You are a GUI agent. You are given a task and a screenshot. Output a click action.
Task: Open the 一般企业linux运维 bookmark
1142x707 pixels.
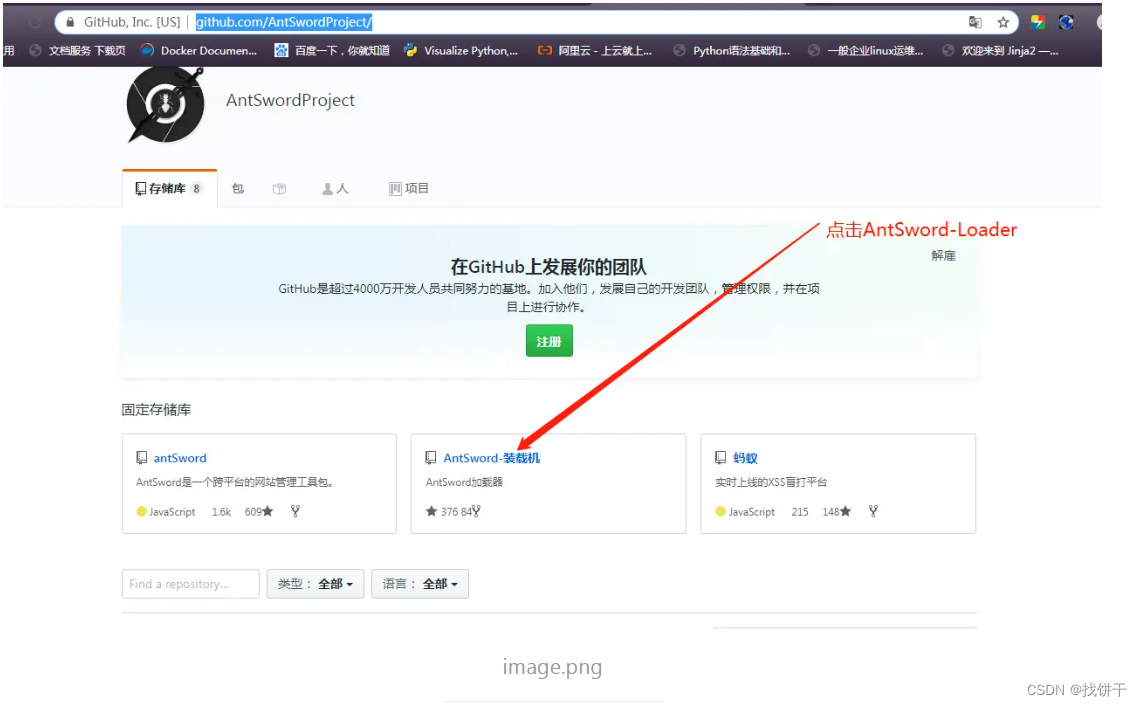pyautogui.click(x=865, y=51)
